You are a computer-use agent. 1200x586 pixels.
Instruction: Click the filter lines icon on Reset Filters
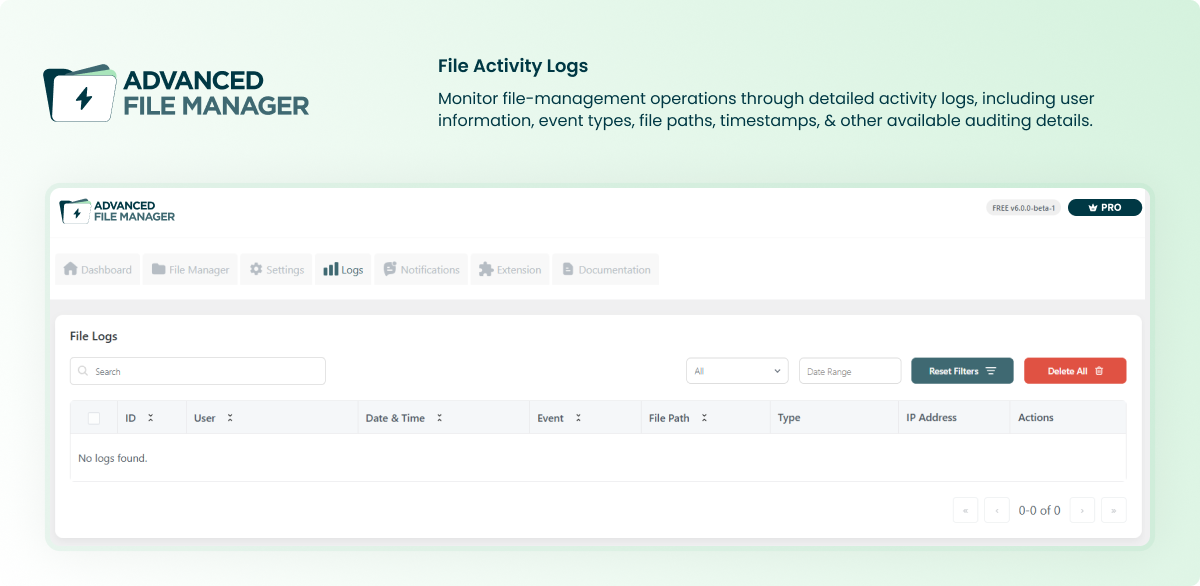pos(991,371)
